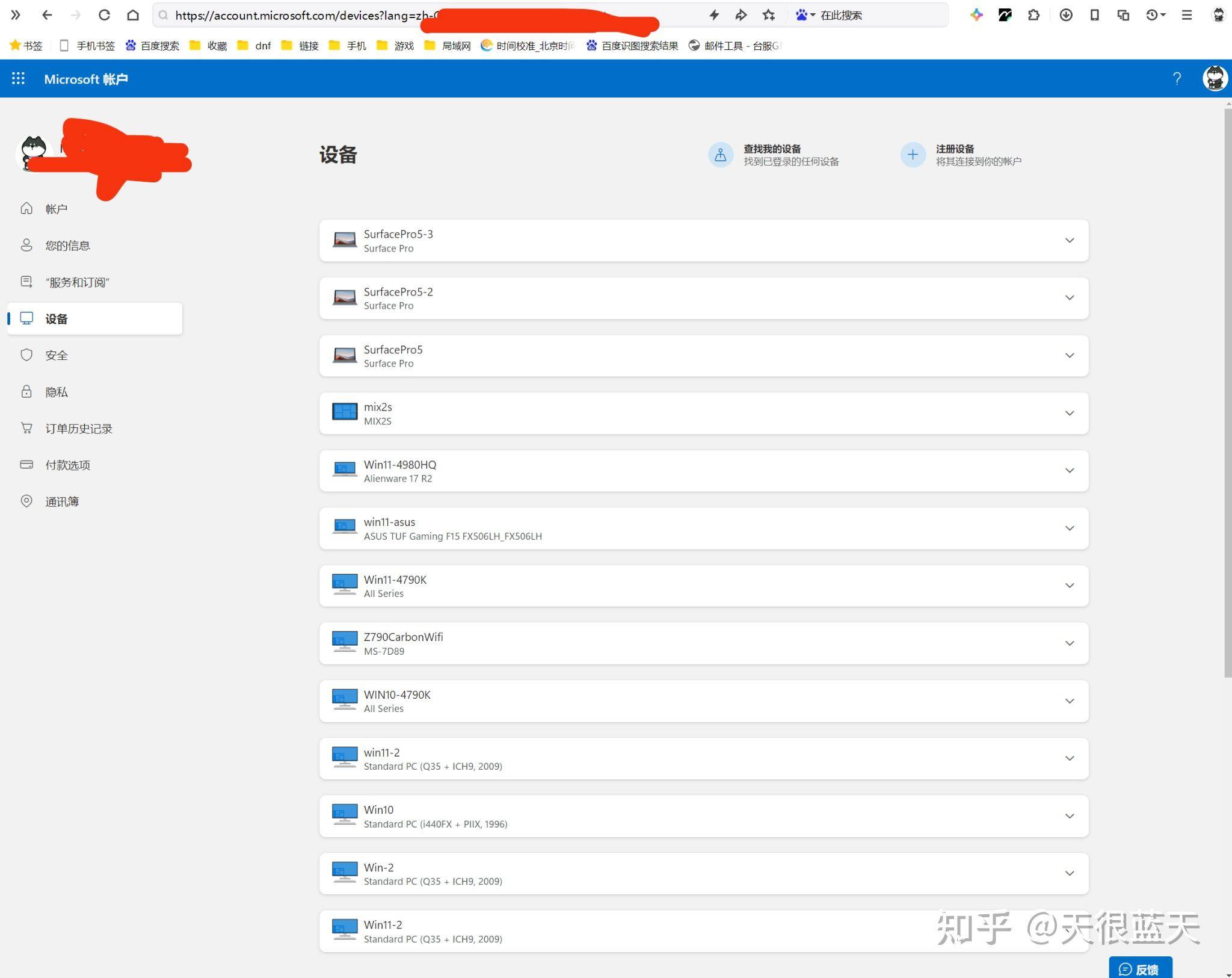Screen dimensions: 1232x978
Task: Expand the sidebar double-chevron icon
Action: click(x=16, y=15)
